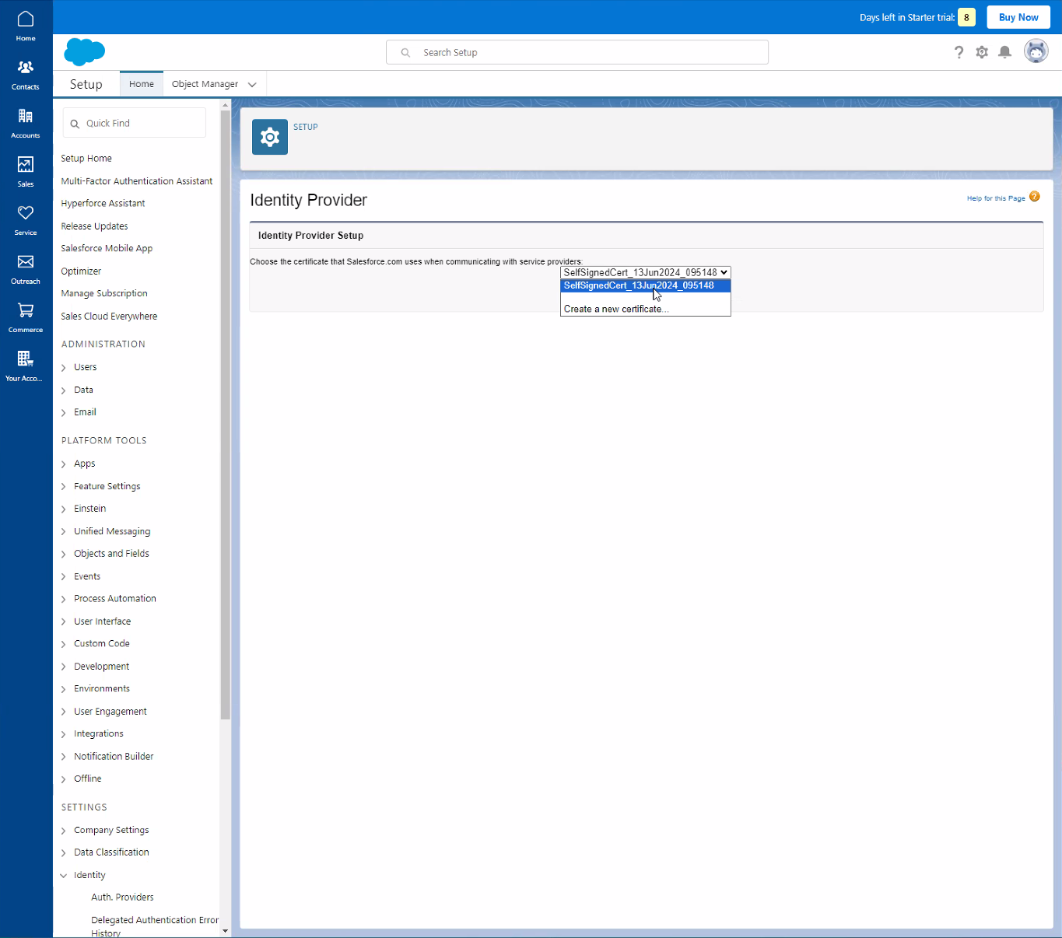Open Multi-Factor Authentication Assistant
Image resolution: width=1062 pixels, height=938 pixels.
click(136, 181)
